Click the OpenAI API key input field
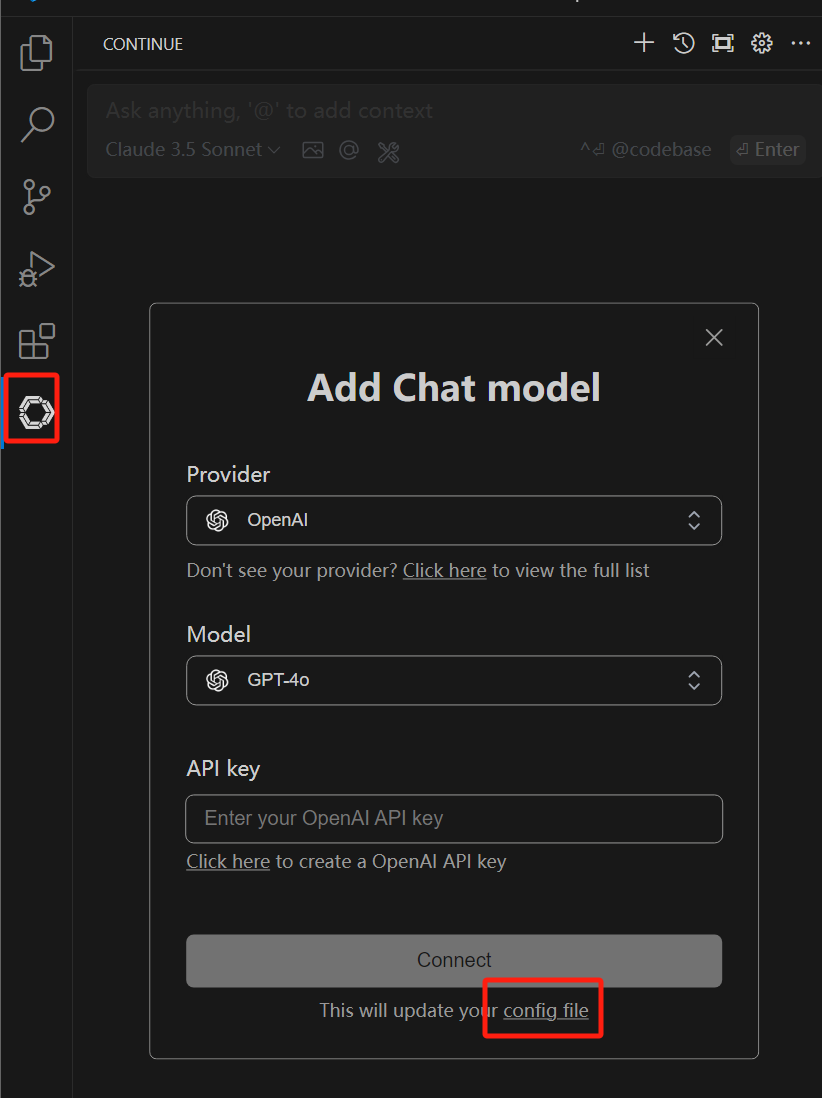 click(x=453, y=818)
